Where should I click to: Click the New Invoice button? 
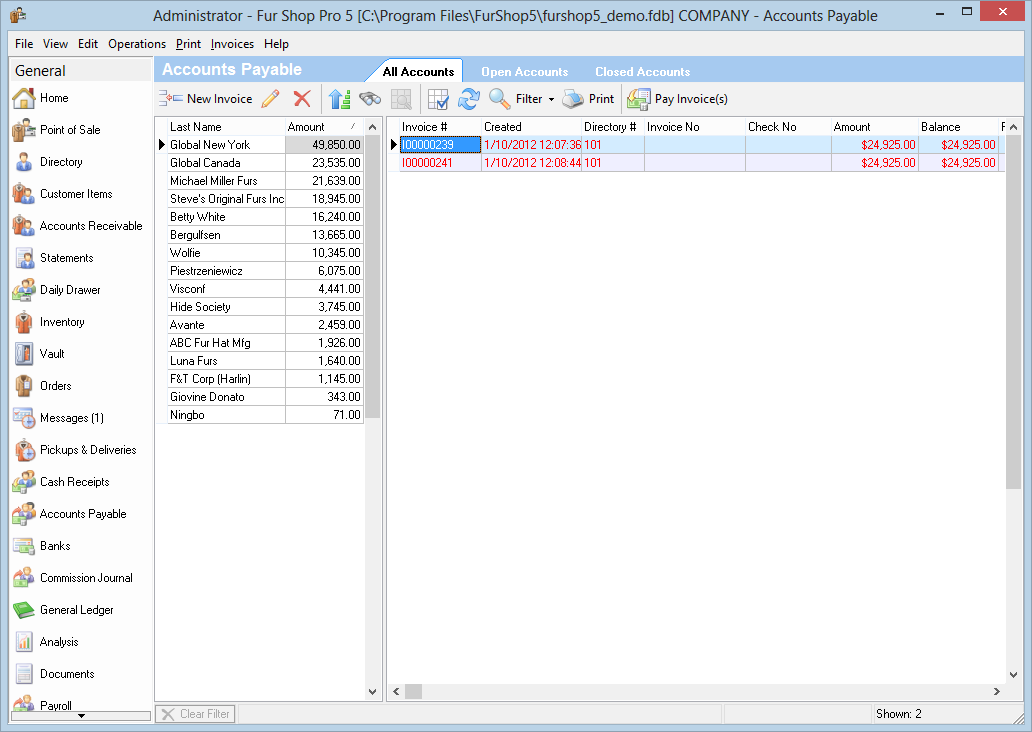point(206,99)
